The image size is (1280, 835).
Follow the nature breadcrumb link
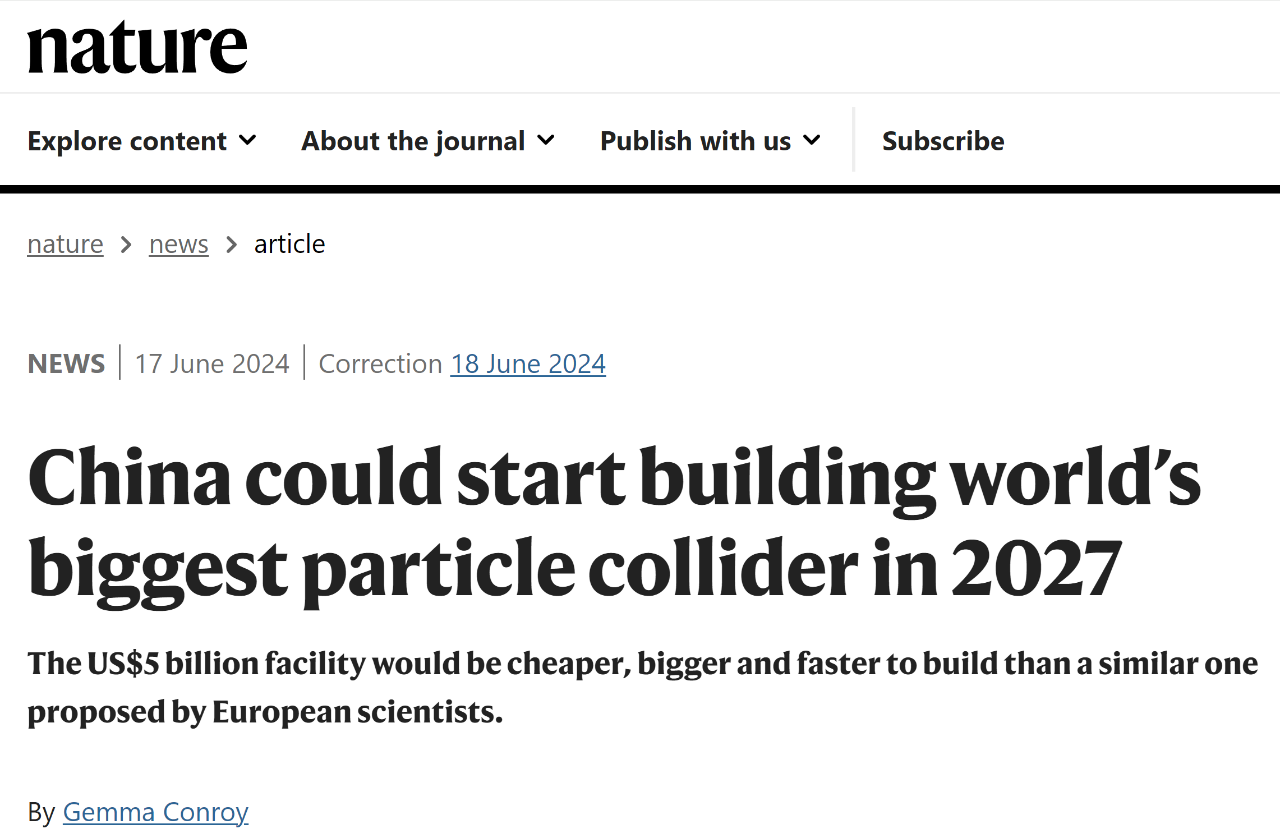pyautogui.click(x=65, y=244)
